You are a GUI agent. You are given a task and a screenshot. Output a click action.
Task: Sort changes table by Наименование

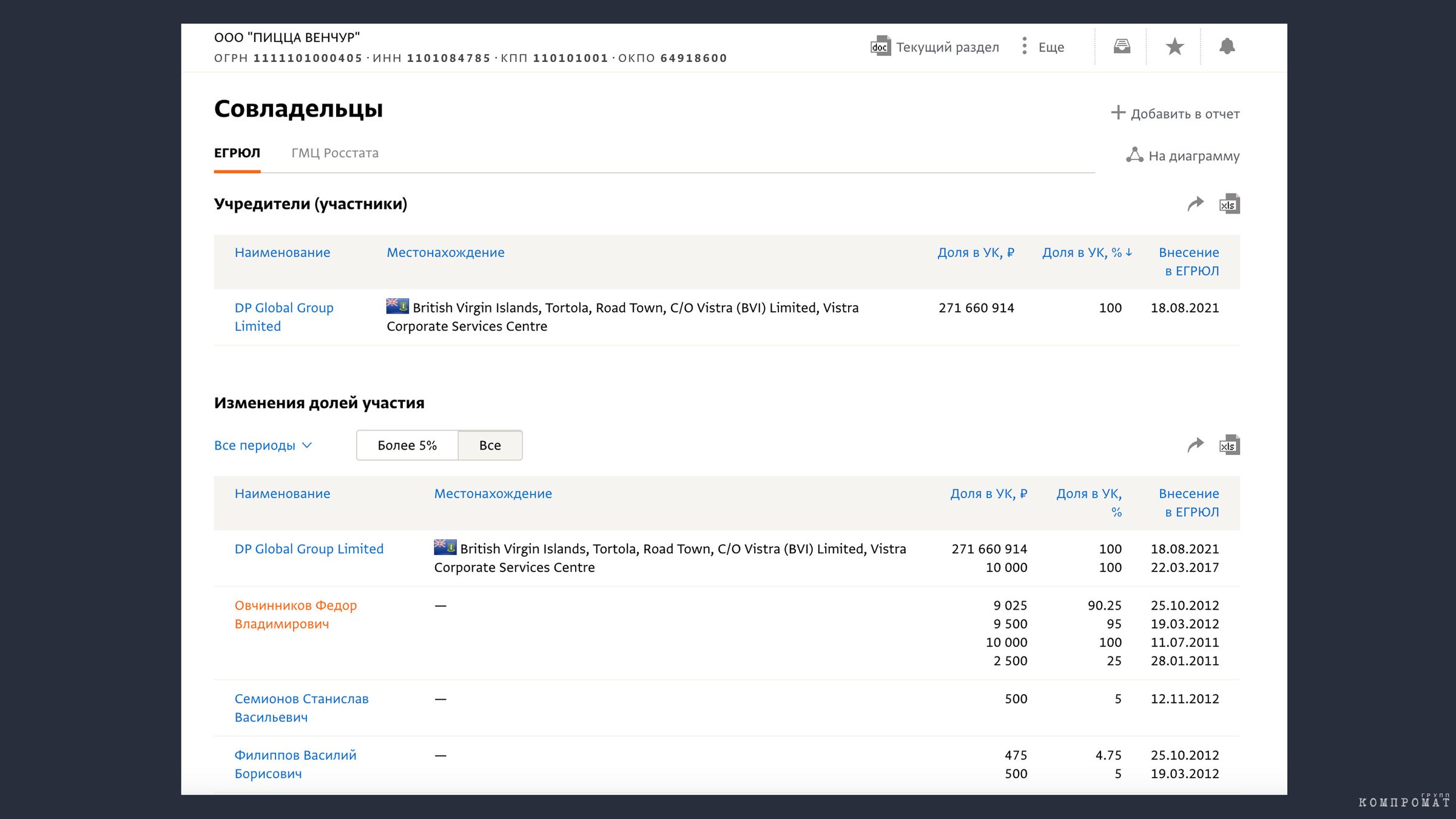click(282, 494)
